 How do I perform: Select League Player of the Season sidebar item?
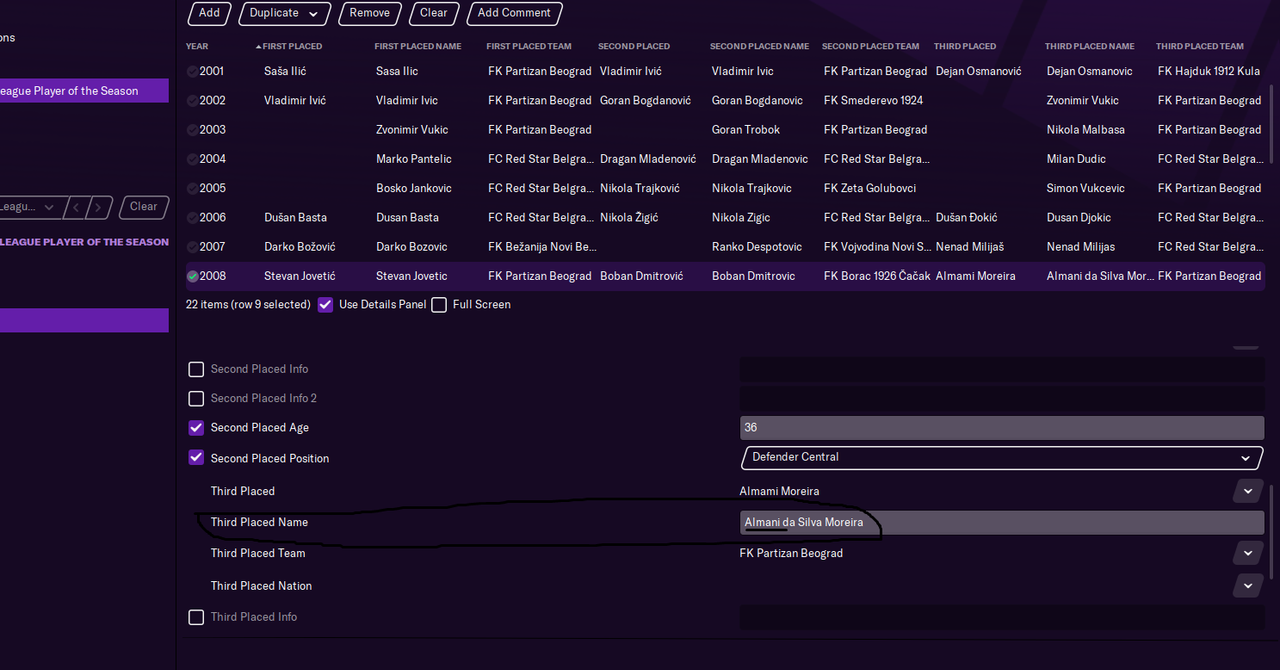pos(84,91)
